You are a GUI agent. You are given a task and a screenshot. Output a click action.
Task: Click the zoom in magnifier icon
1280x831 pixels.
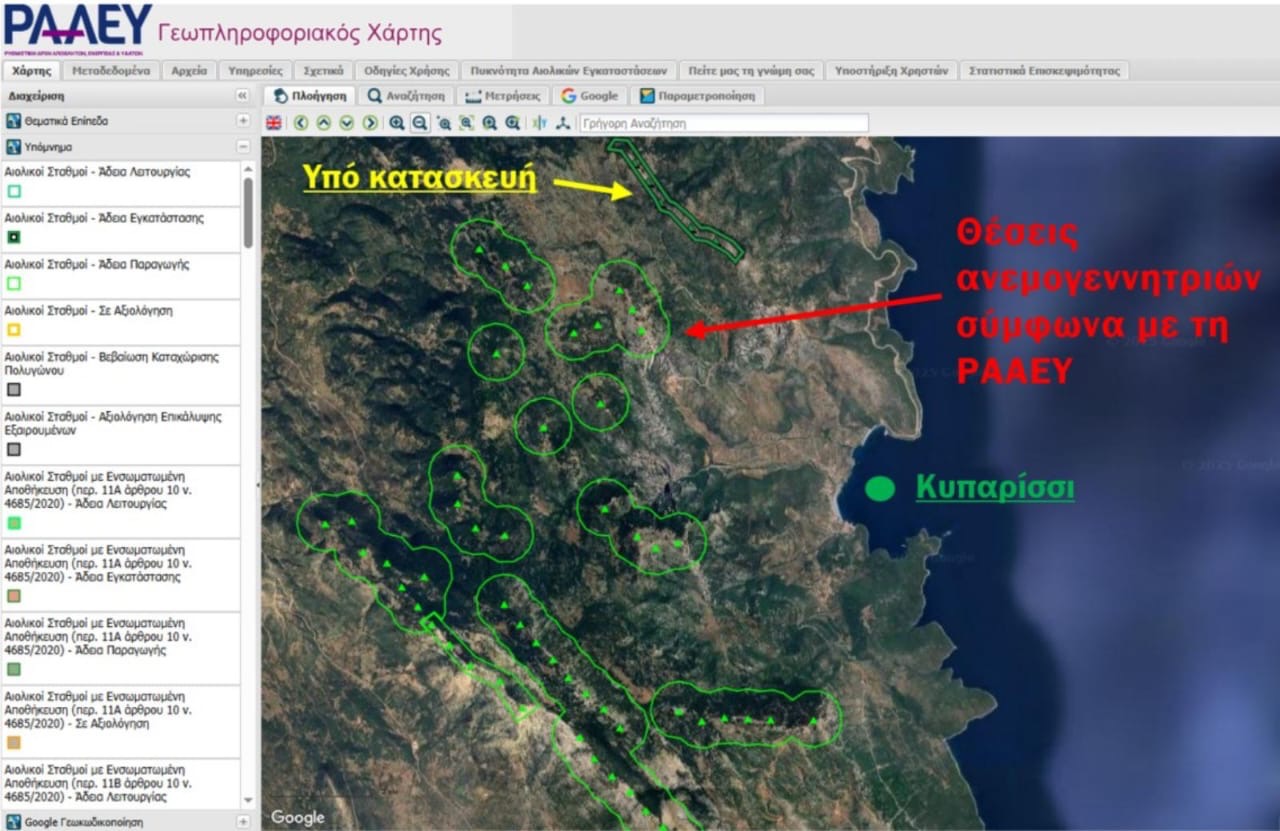click(x=397, y=123)
